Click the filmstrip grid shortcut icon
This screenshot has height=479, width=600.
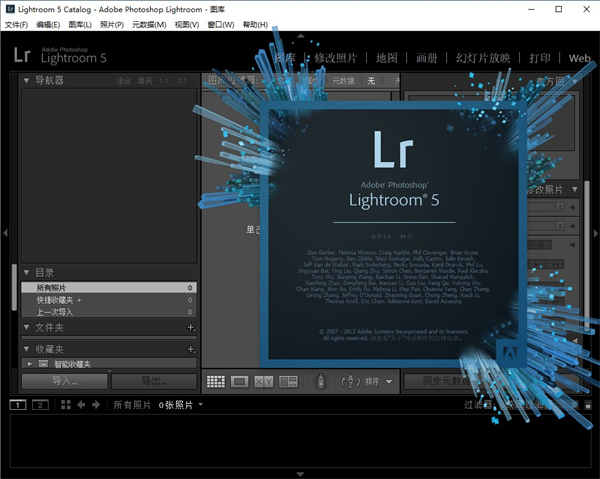(x=66, y=405)
